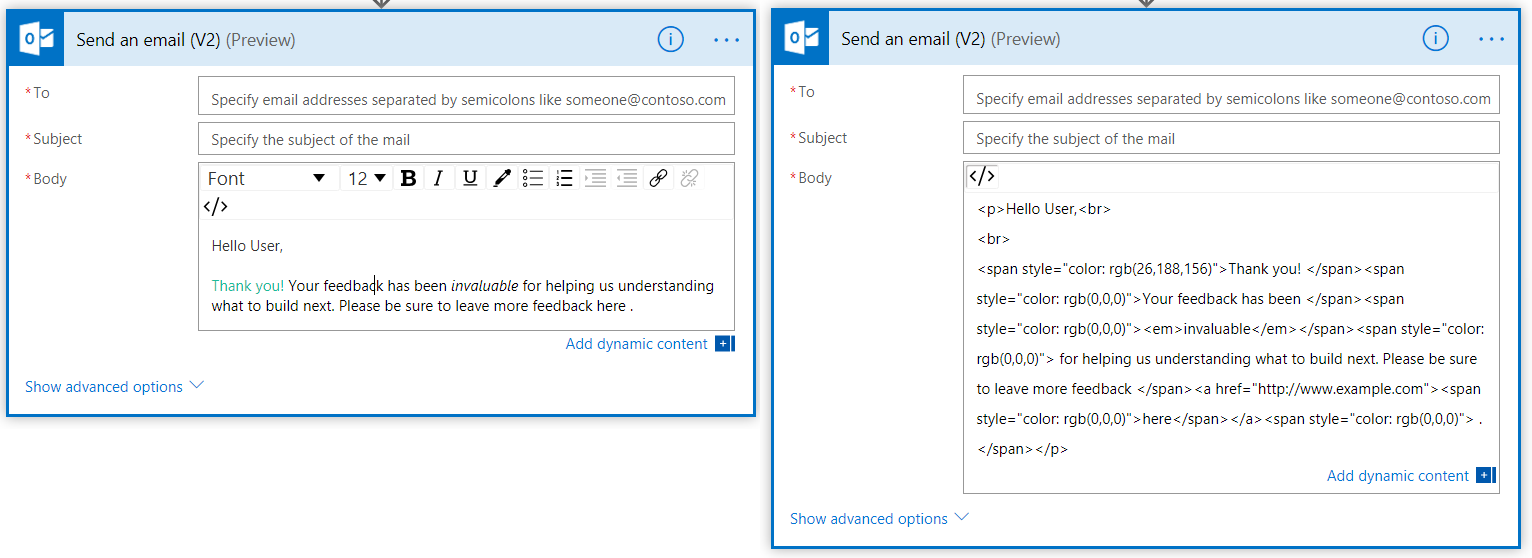
Task: Click the To field in right card
Action: [1231, 95]
